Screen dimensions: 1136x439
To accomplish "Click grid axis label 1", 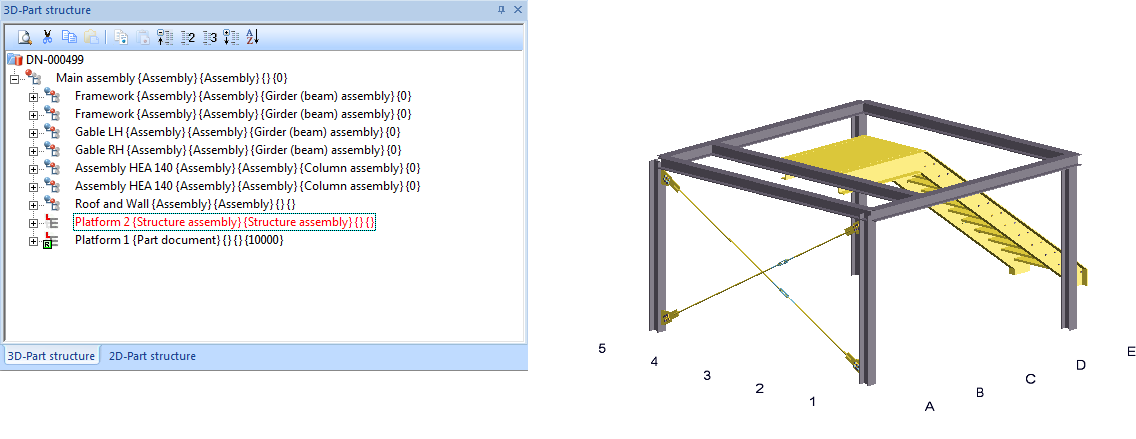I will point(813,401).
